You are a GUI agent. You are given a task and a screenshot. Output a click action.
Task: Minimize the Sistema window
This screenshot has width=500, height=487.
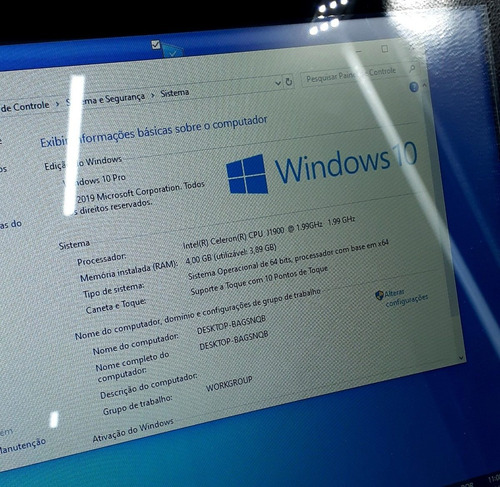[358, 52]
